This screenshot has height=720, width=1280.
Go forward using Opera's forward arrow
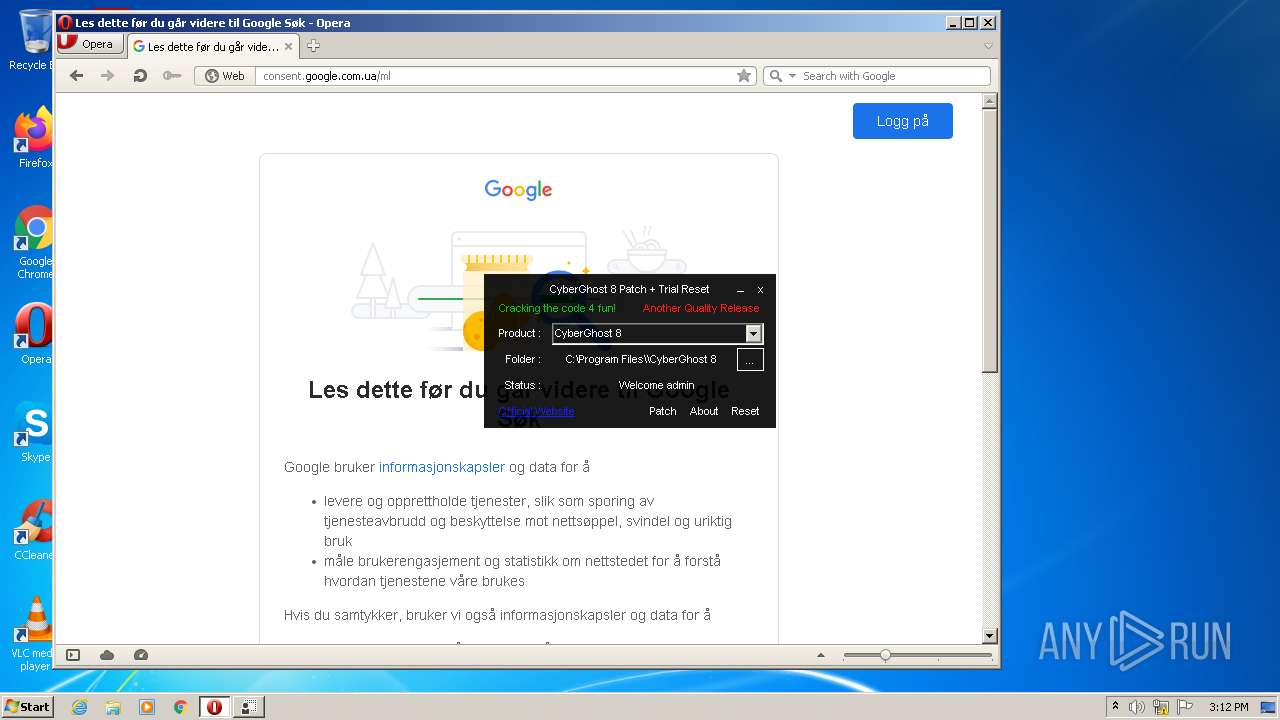click(x=107, y=76)
